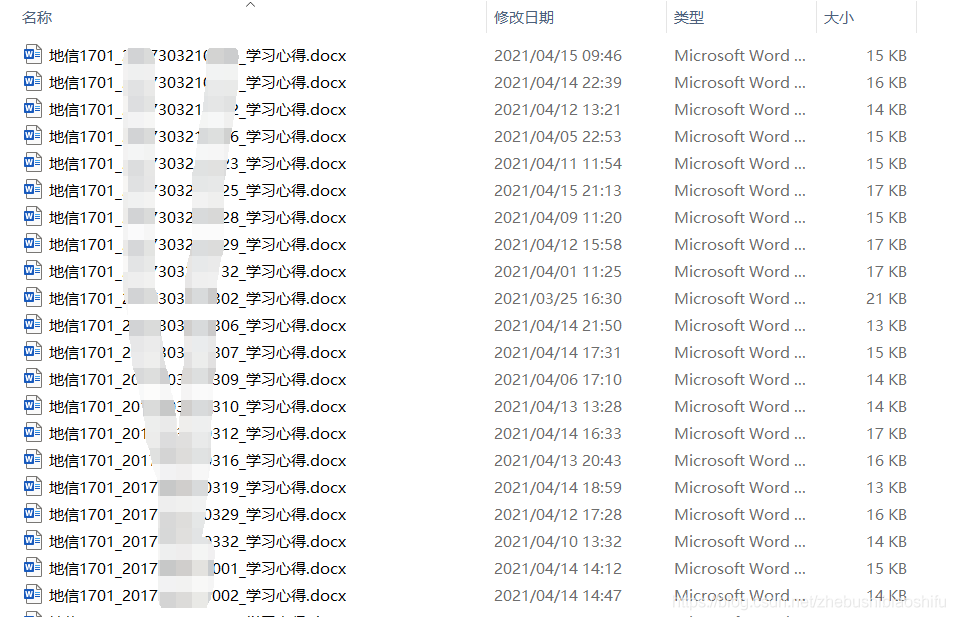This screenshot has width=955, height=620.
Task: Click Microsoft Word type cell in 2021/04/12 13:21 row
Action: click(740, 110)
